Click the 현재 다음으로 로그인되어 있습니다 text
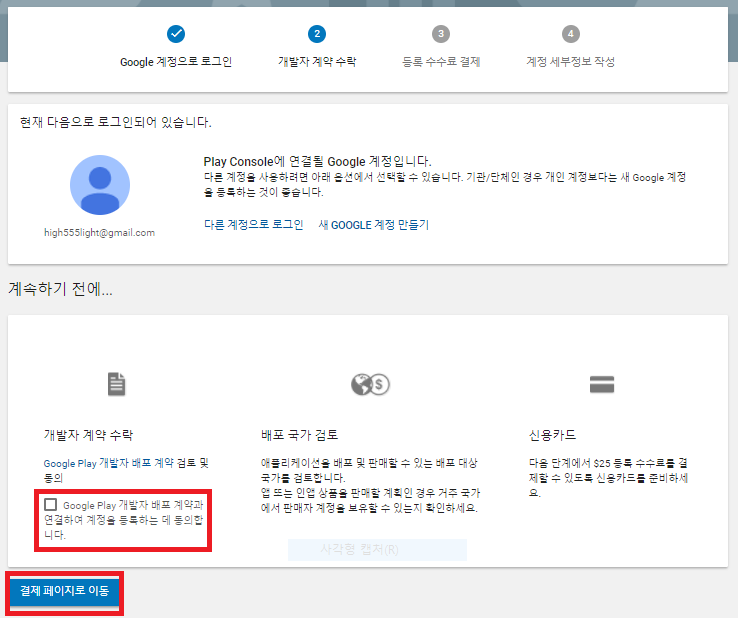The width and height of the screenshot is (738, 618). (115, 122)
